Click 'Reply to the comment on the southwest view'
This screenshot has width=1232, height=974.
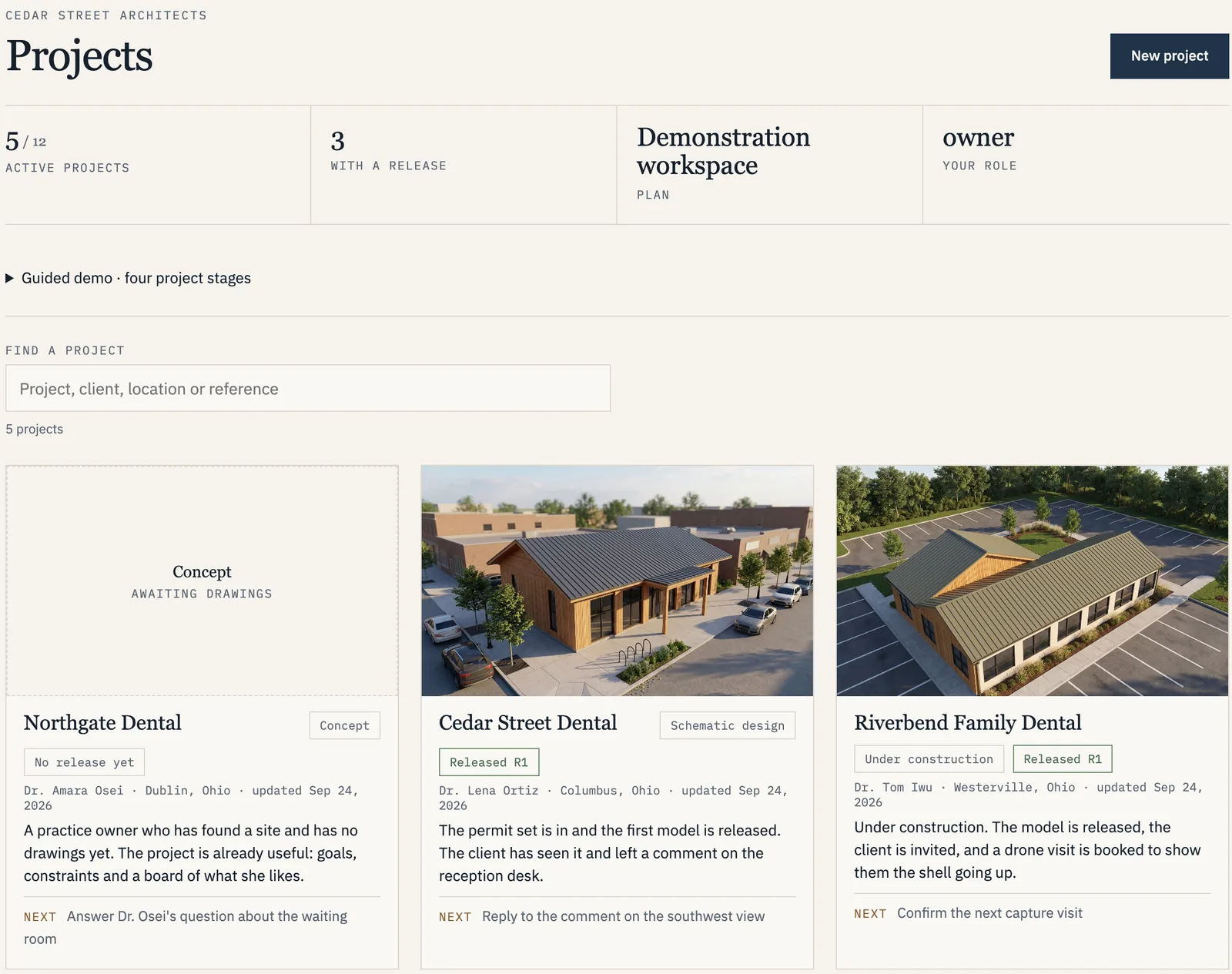click(623, 916)
